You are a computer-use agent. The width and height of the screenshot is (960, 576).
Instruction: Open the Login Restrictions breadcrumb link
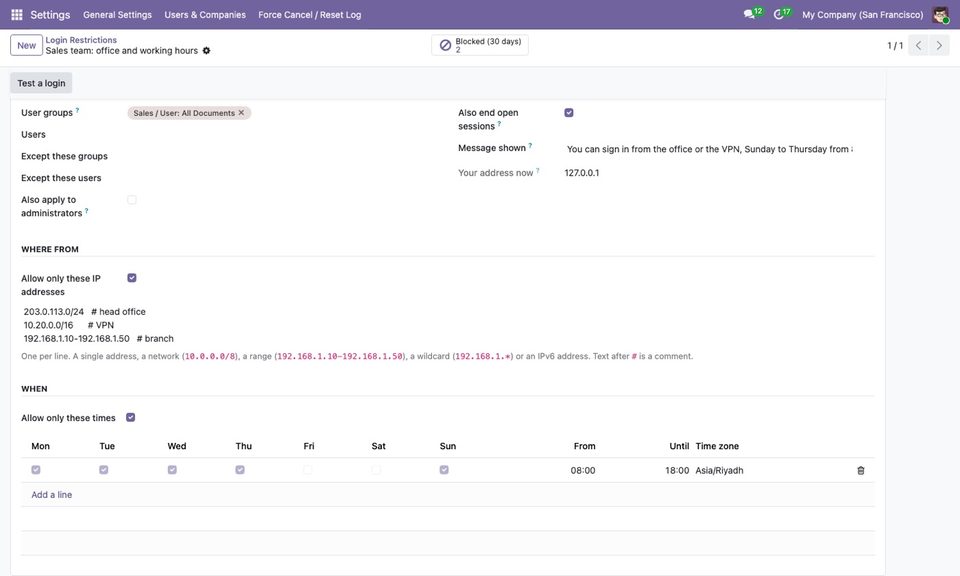81,40
